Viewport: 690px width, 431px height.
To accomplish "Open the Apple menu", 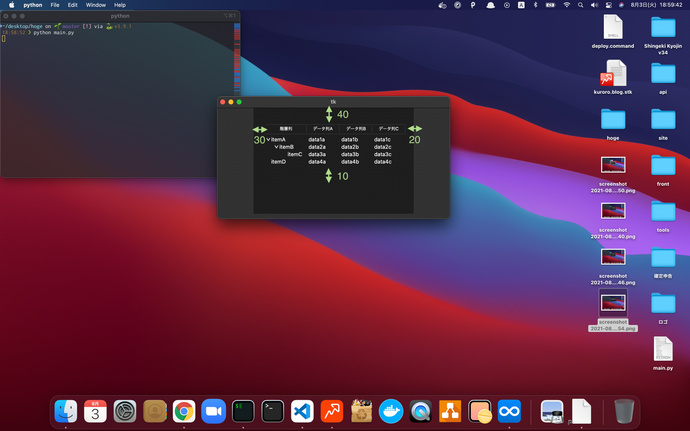I will [x=12, y=5].
